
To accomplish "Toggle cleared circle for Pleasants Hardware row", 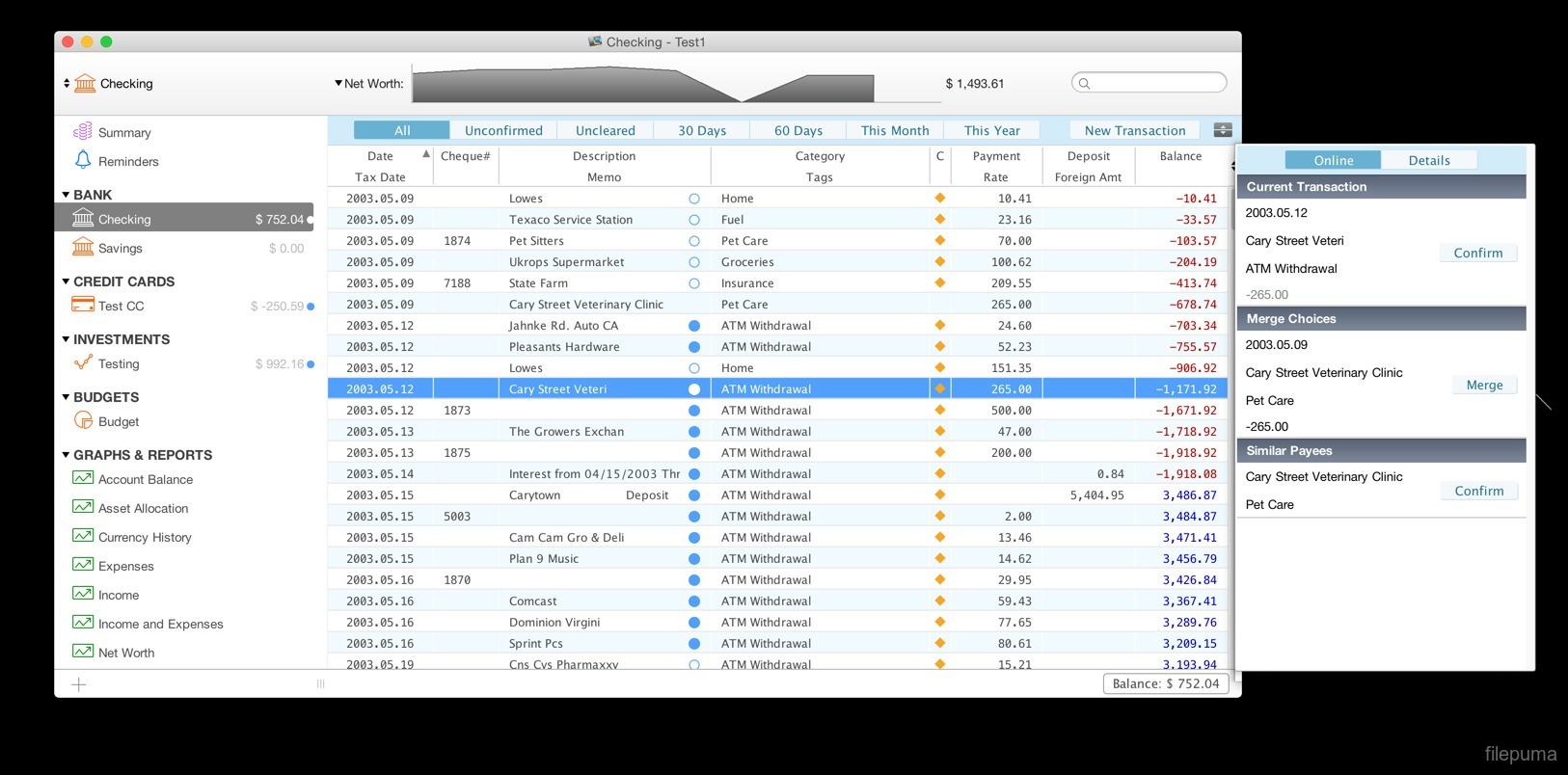I will pyautogui.click(x=693, y=347).
